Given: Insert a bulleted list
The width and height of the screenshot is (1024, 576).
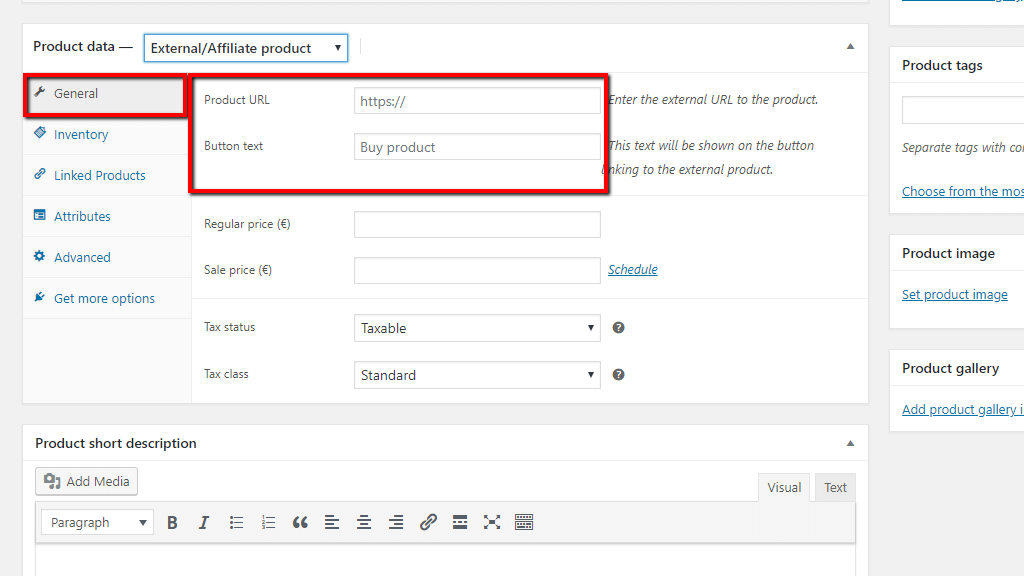Looking at the screenshot, I should tap(236, 522).
